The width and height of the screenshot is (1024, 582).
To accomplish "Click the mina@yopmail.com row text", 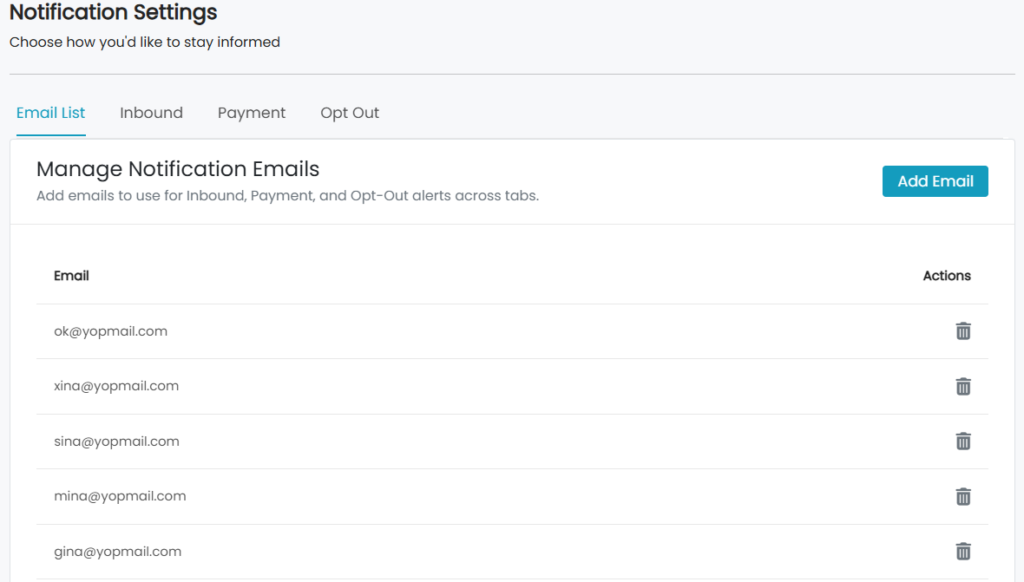I will 120,496.
